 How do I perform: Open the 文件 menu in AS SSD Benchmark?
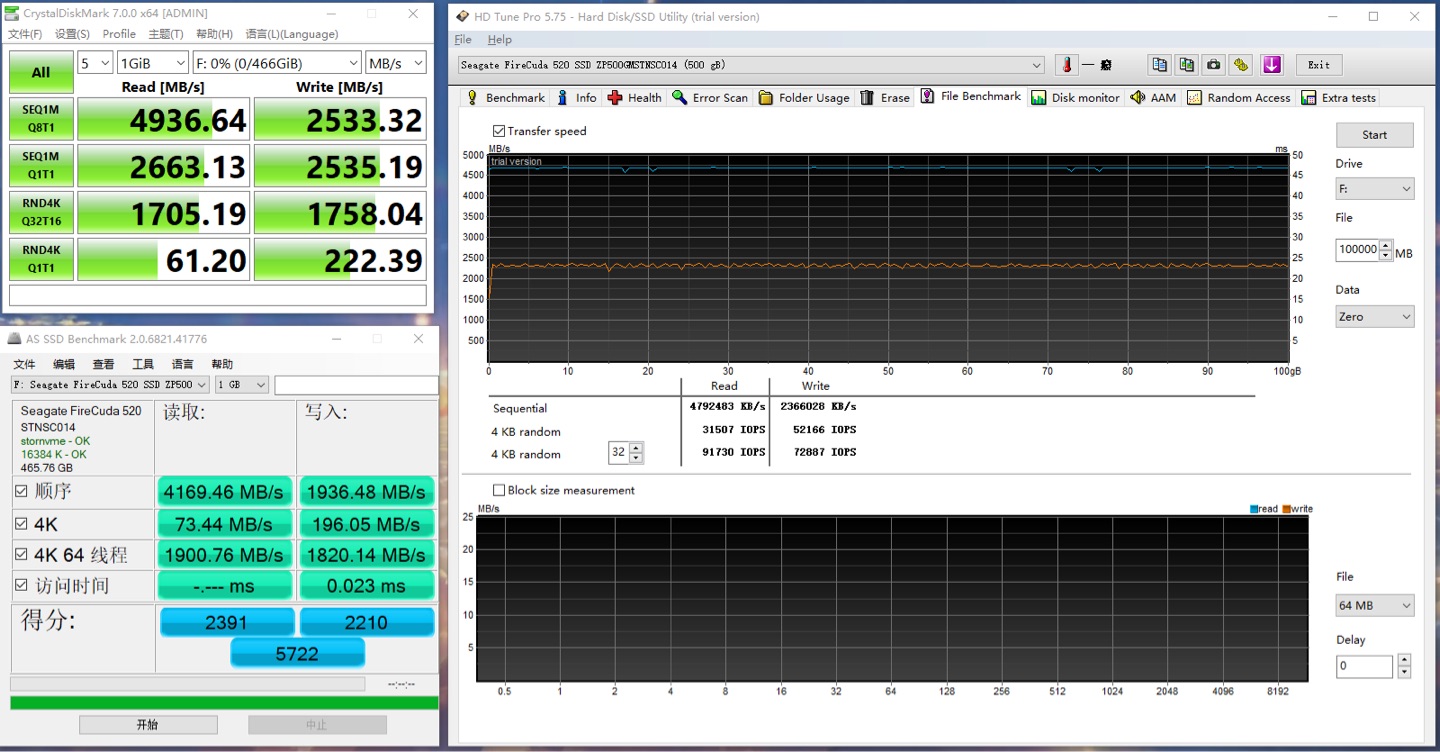pos(24,364)
